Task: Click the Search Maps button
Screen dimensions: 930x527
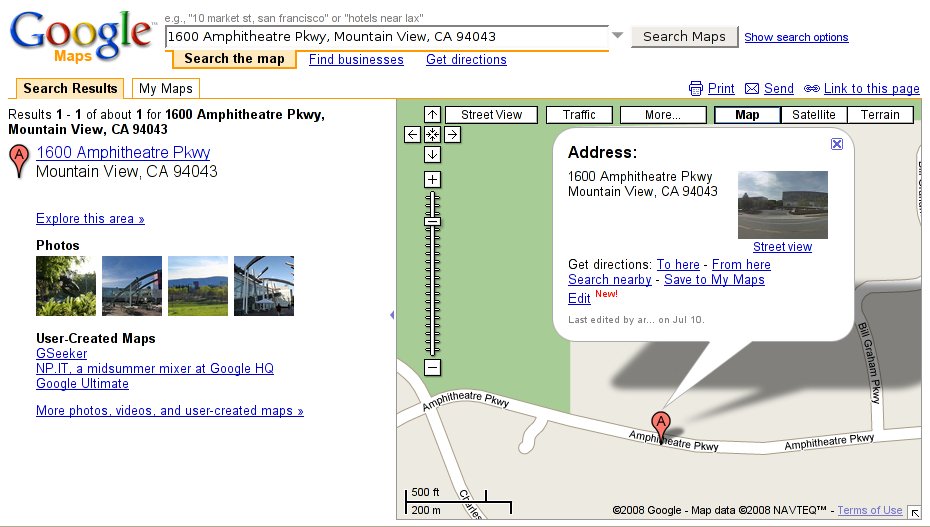Action: [684, 37]
